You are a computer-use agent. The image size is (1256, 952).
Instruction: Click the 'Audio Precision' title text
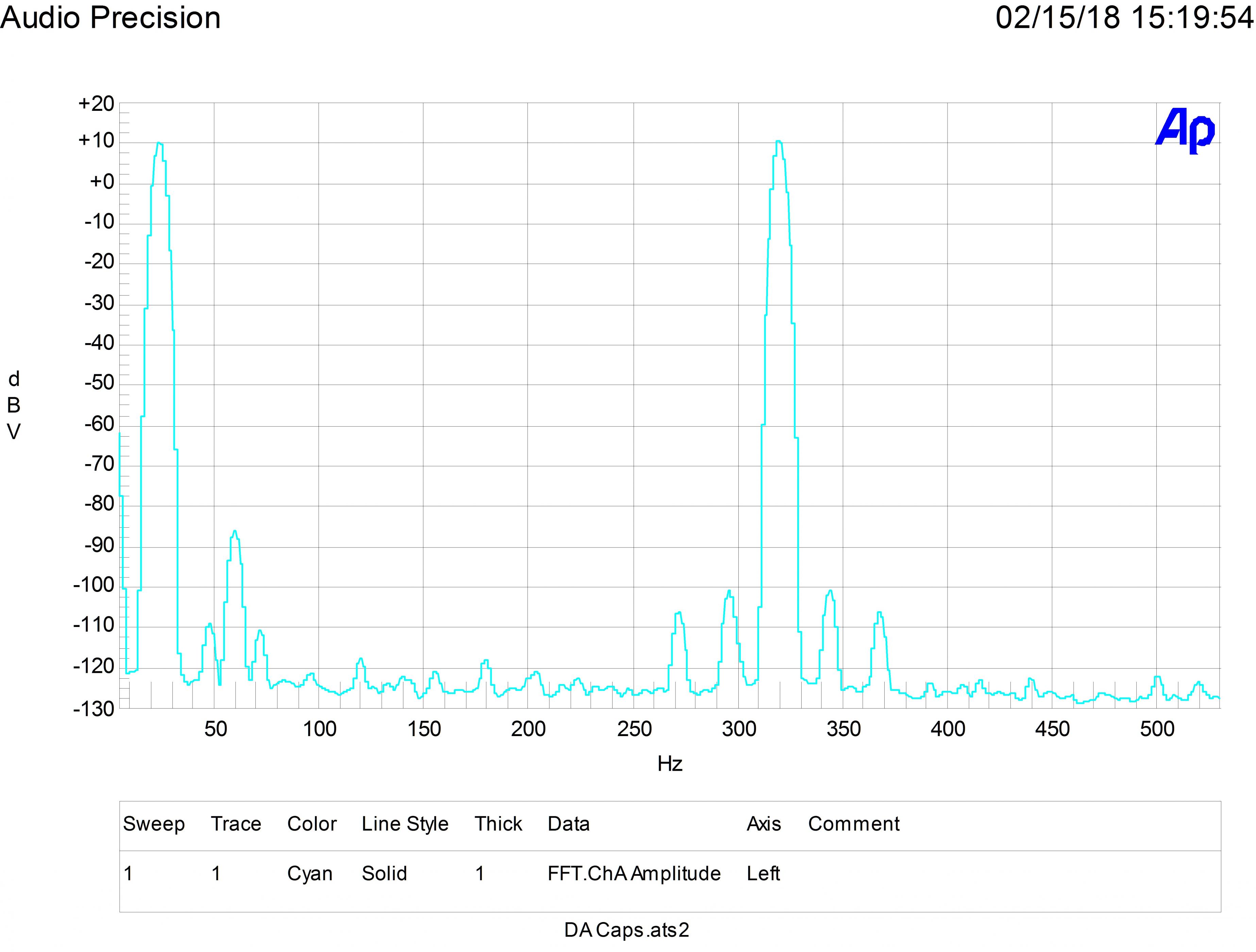(111, 18)
